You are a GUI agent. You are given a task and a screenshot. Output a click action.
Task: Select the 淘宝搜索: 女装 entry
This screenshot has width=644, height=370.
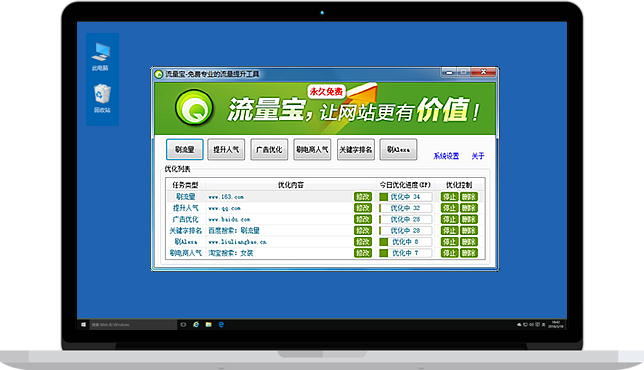coord(230,253)
